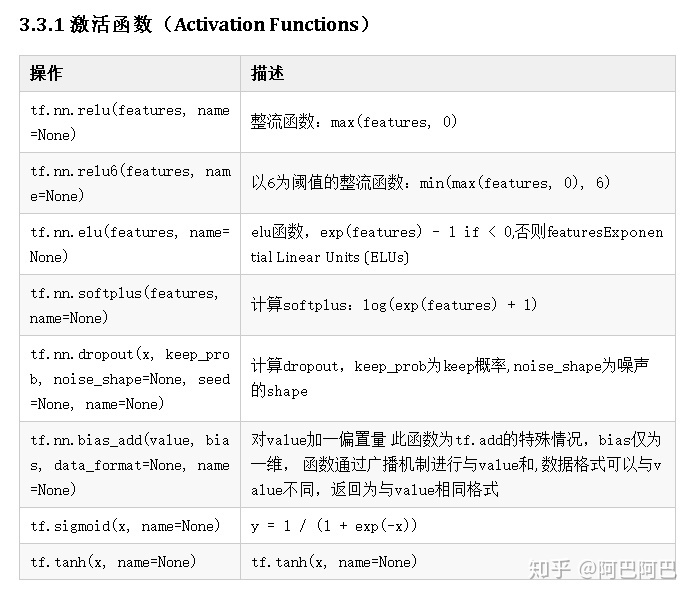Image resolution: width=695 pixels, height=597 pixels.
Task: Click the '对value加一偏置量' description cell
Action: (x=458, y=464)
